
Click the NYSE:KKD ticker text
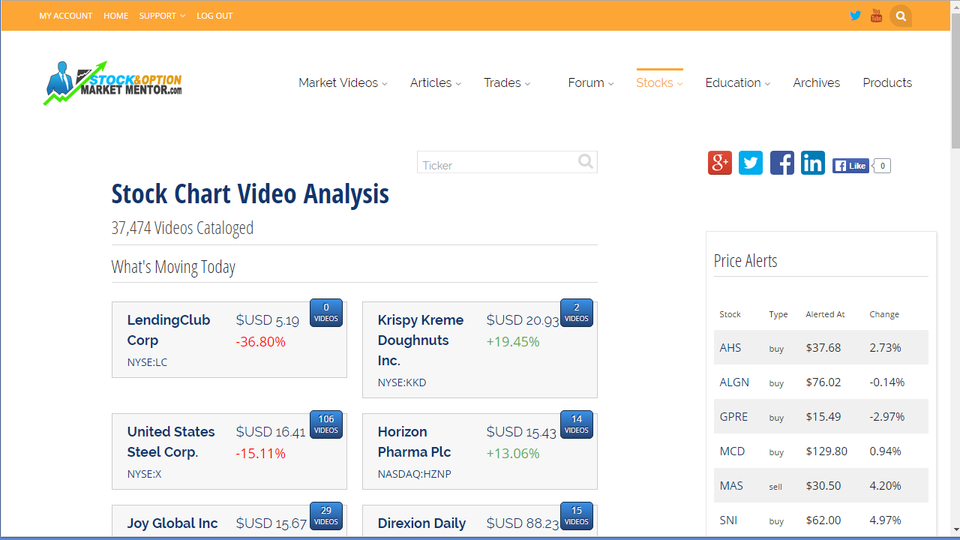click(402, 382)
